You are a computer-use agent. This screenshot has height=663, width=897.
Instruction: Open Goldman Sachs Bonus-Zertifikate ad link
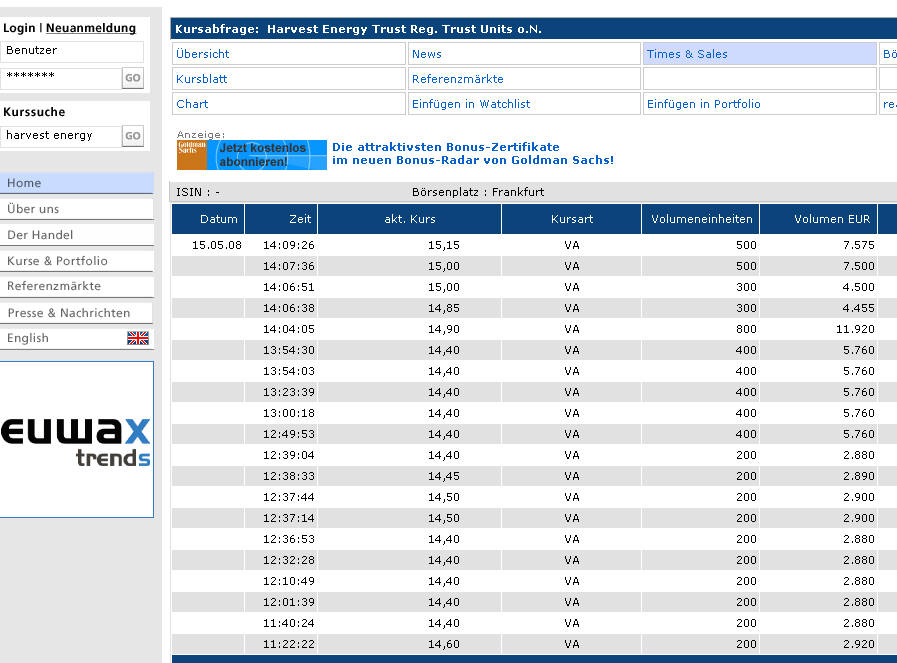click(473, 154)
